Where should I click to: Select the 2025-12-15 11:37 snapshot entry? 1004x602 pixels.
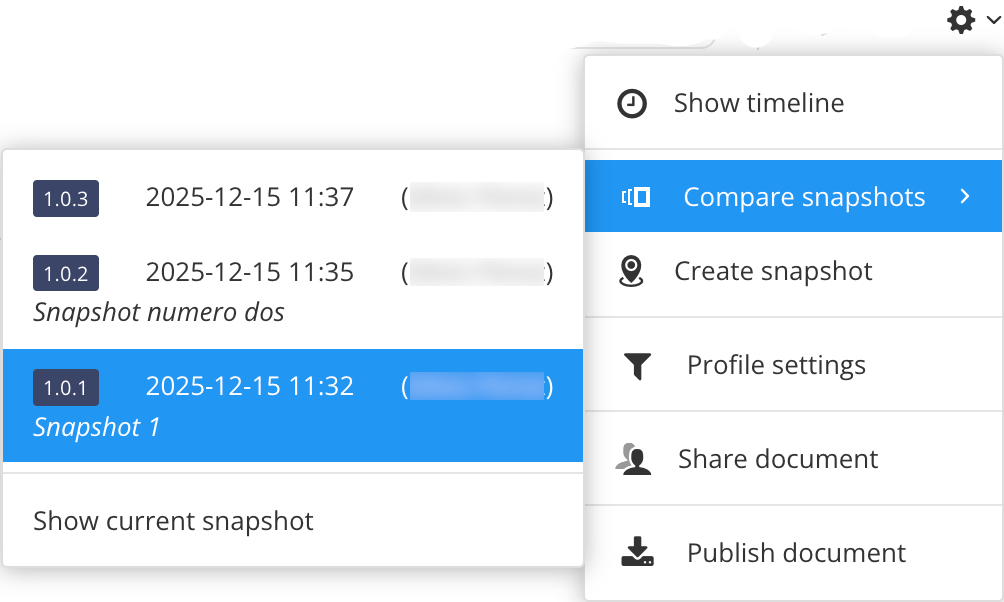point(250,197)
